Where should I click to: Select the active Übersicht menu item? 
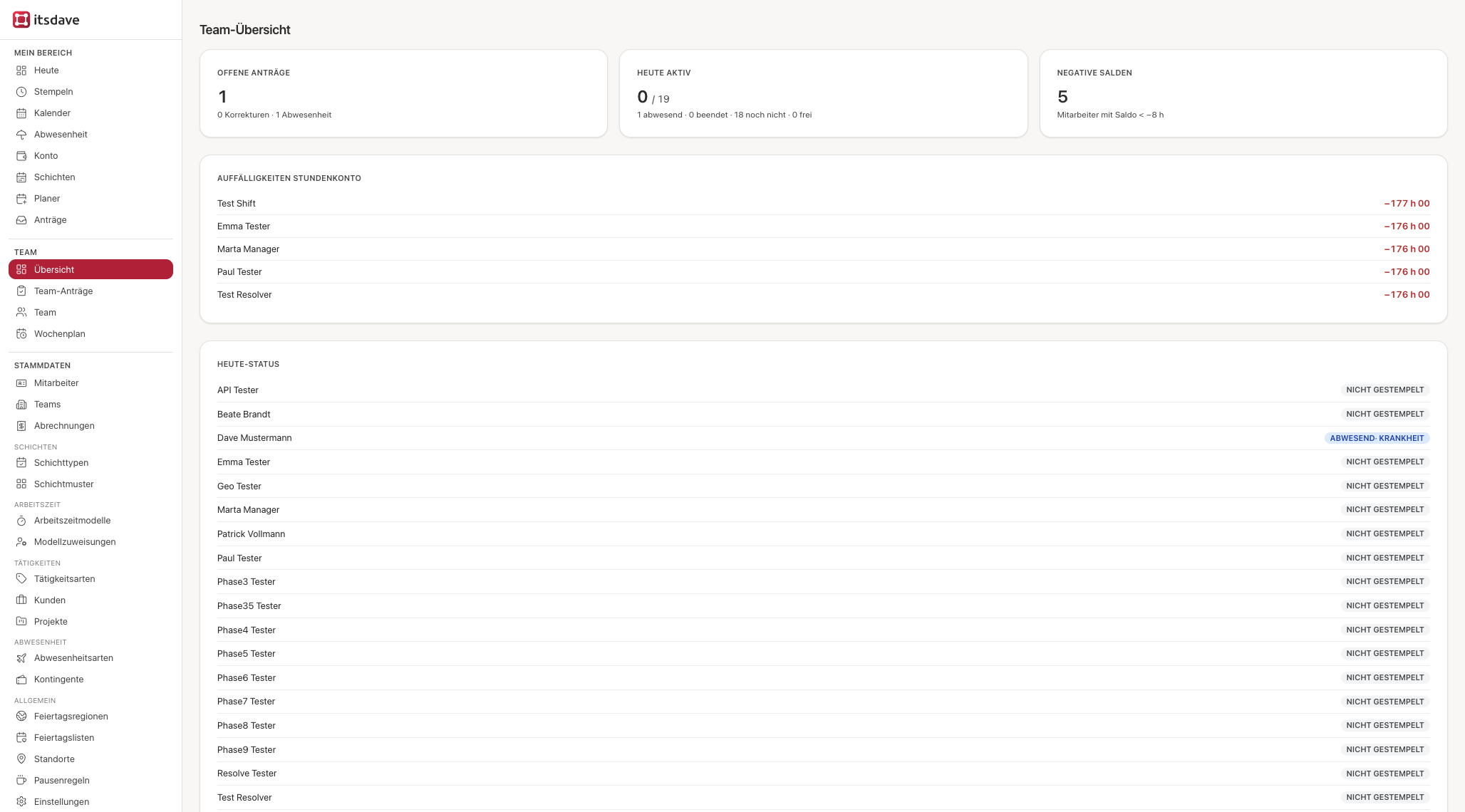pyautogui.click(x=90, y=269)
